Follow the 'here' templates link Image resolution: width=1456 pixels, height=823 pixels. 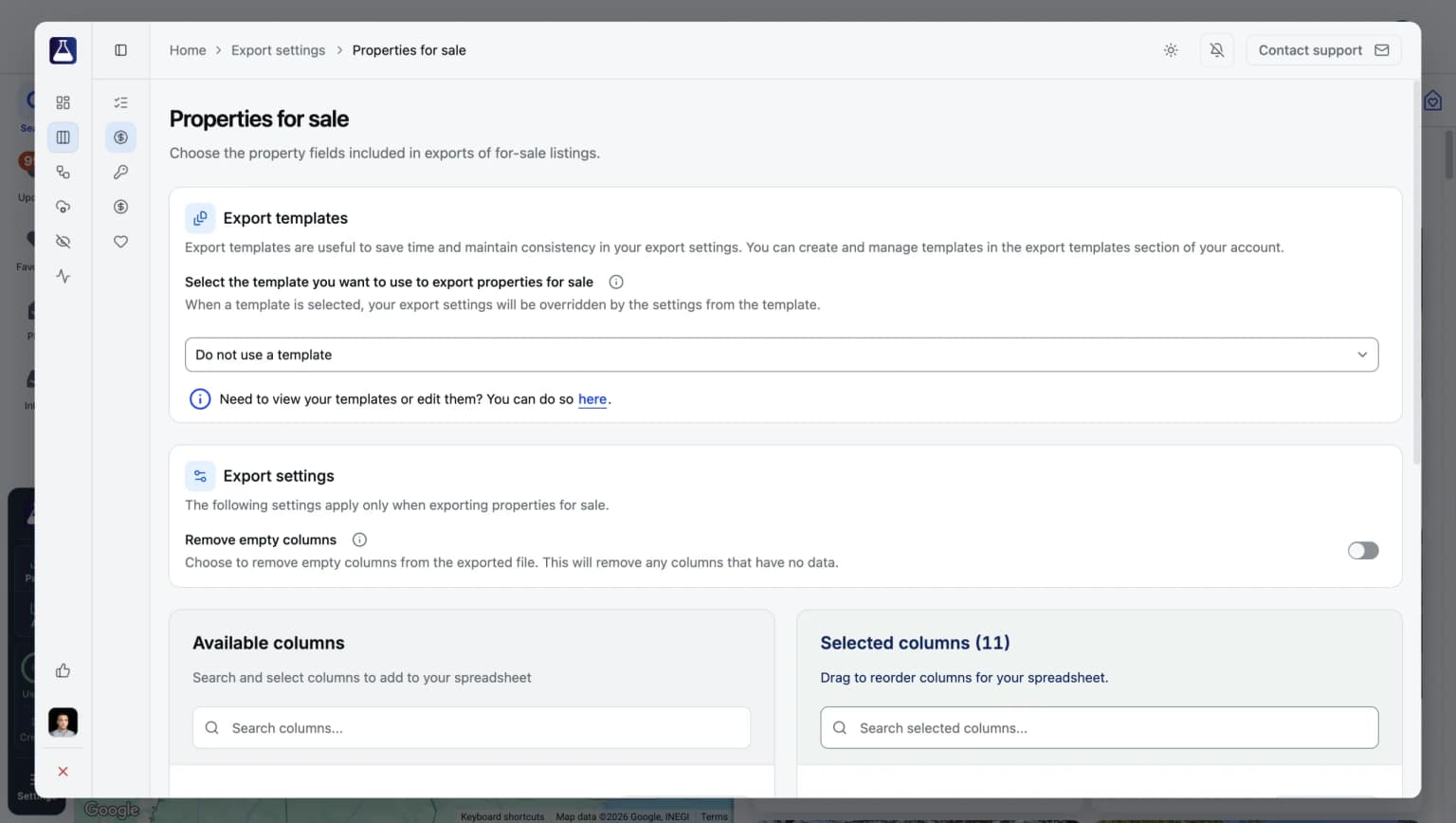point(592,399)
